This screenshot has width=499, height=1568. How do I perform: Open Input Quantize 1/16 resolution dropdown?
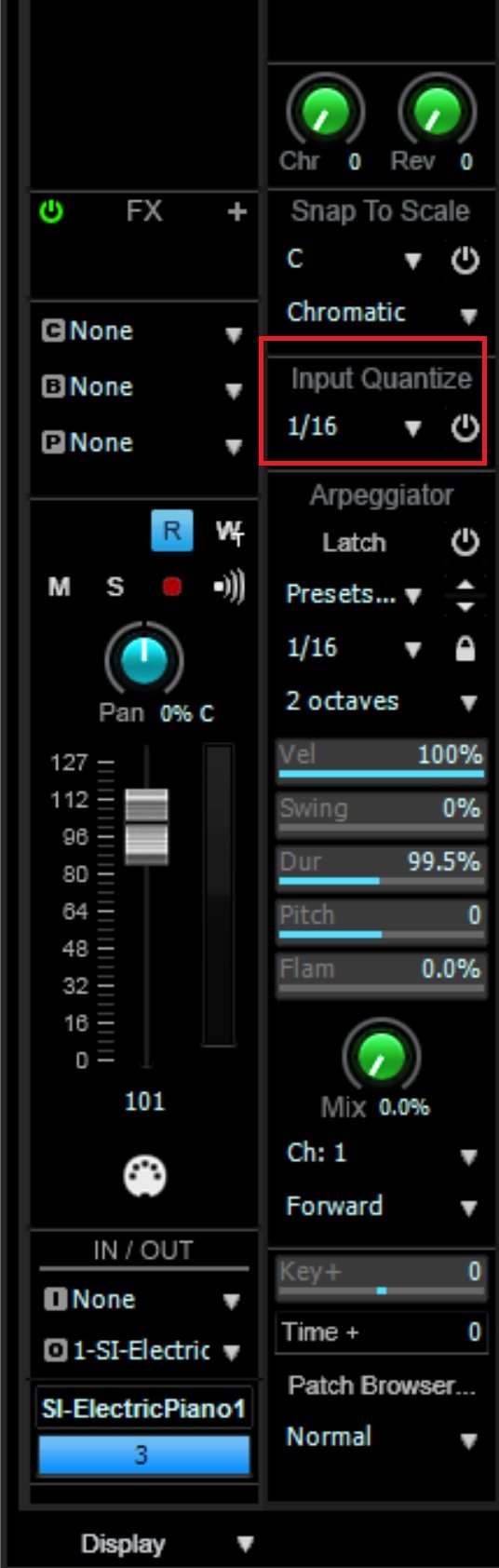pos(355,428)
